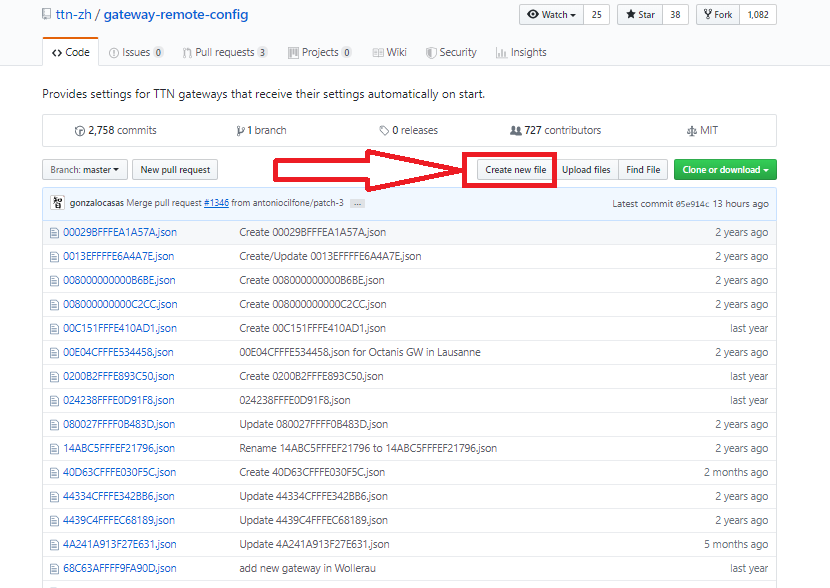830x588 pixels.
Task: Click the stargazers count 38
Action: coord(675,14)
